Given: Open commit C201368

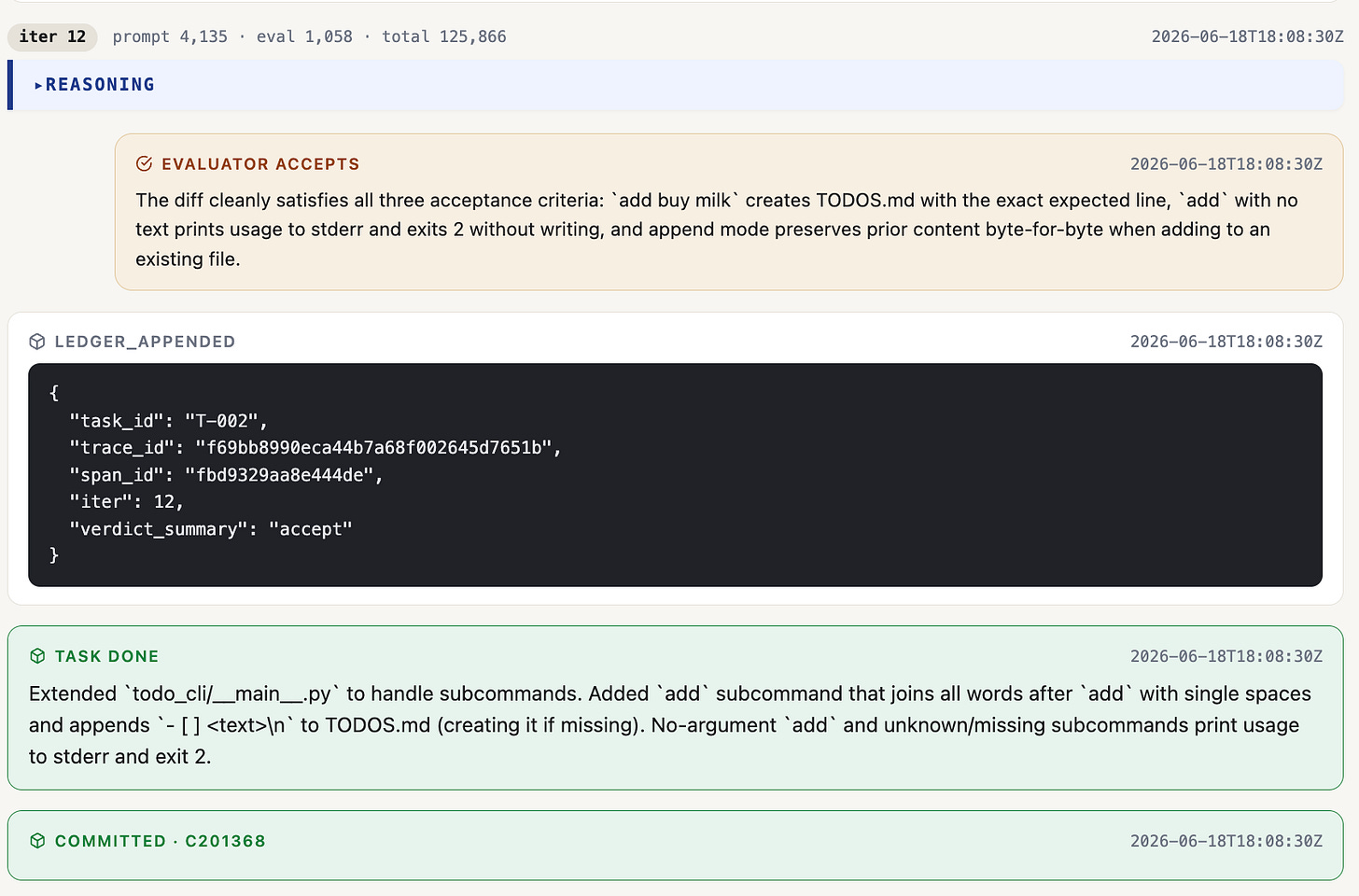Looking at the screenshot, I should click(226, 841).
